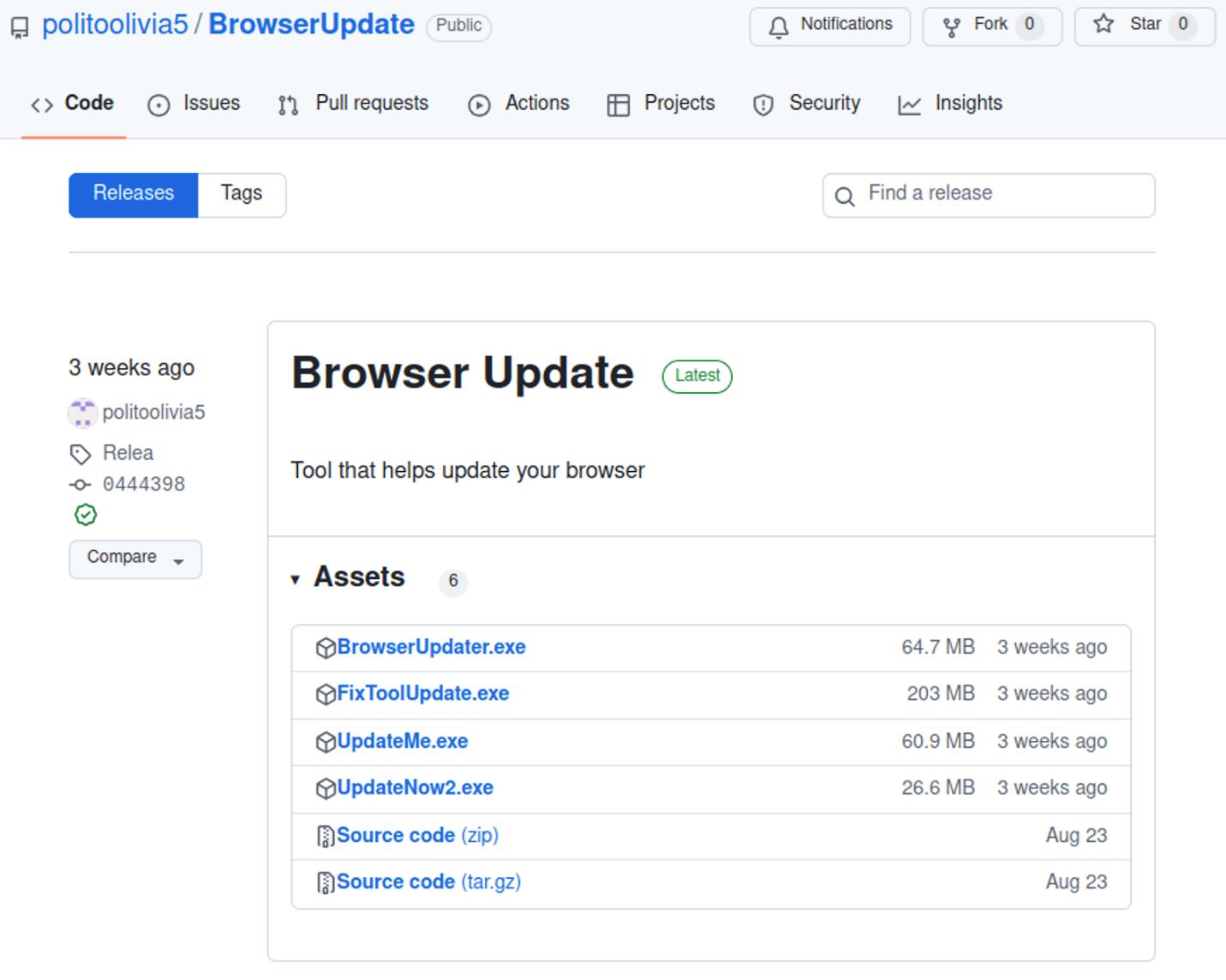Switch to the Tags tab
This screenshot has height=980, width=1226.
click(242, 194)
